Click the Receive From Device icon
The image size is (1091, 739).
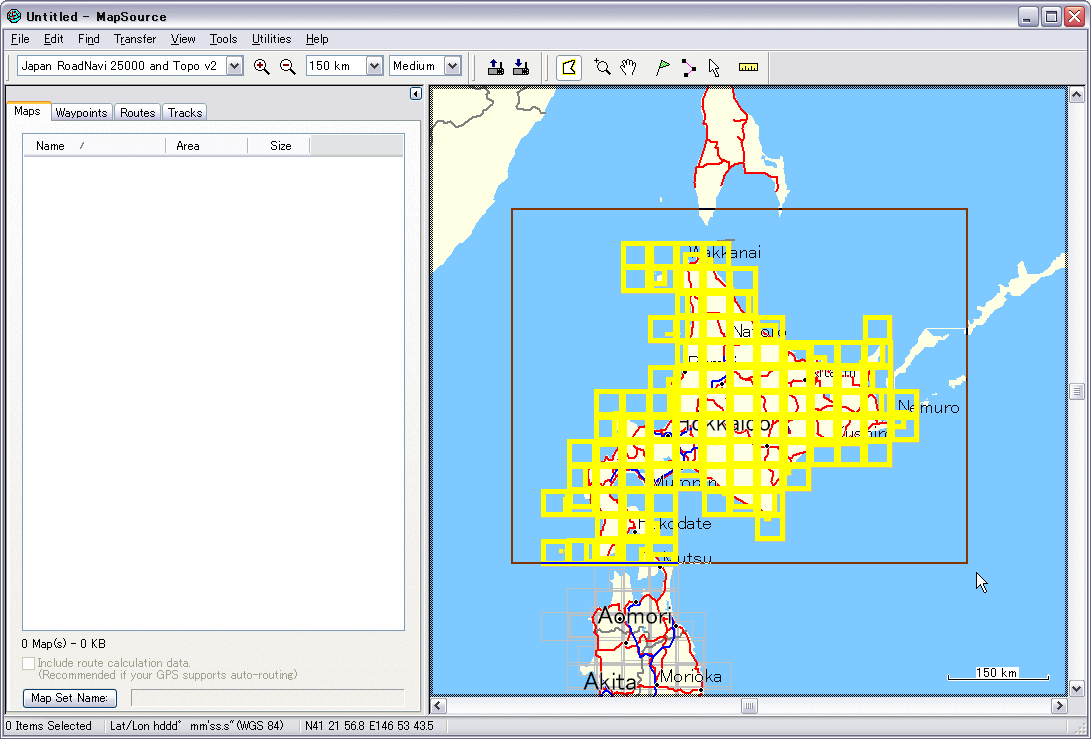520,67
